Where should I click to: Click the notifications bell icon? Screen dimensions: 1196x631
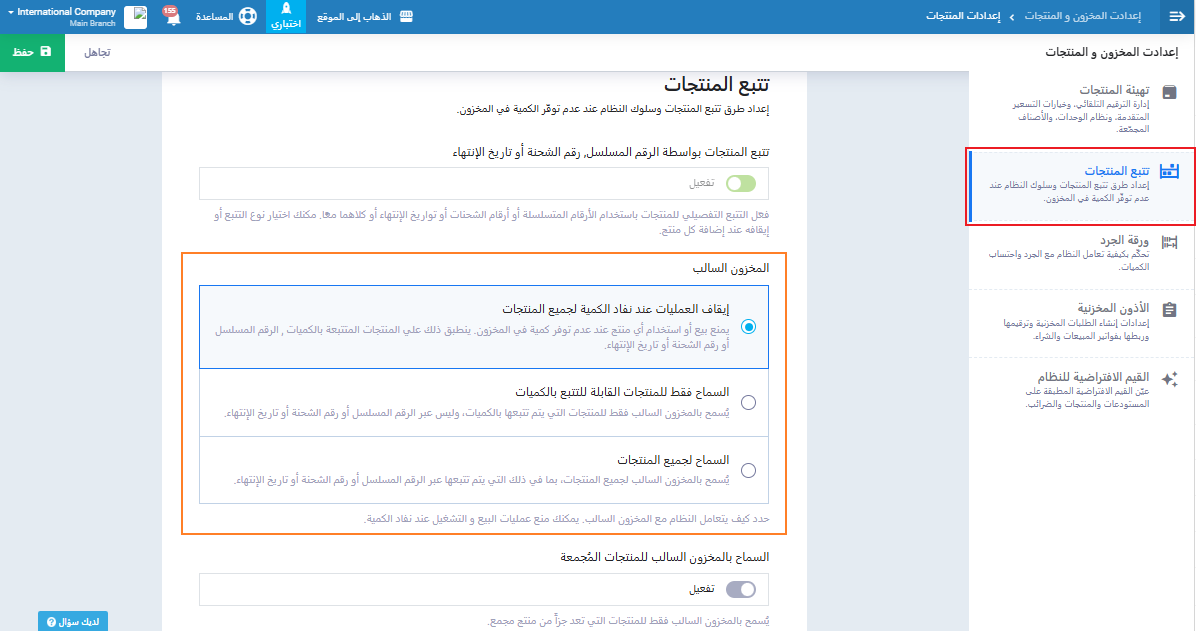click(x=171, y=17)
